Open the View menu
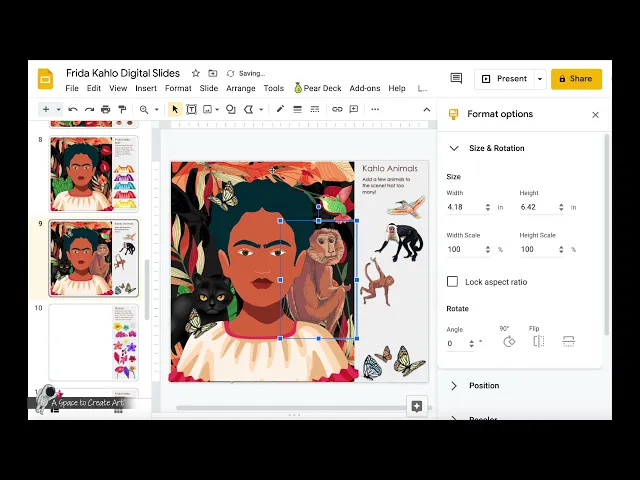Viewport: 640px width, 480px height. point(118,88)
